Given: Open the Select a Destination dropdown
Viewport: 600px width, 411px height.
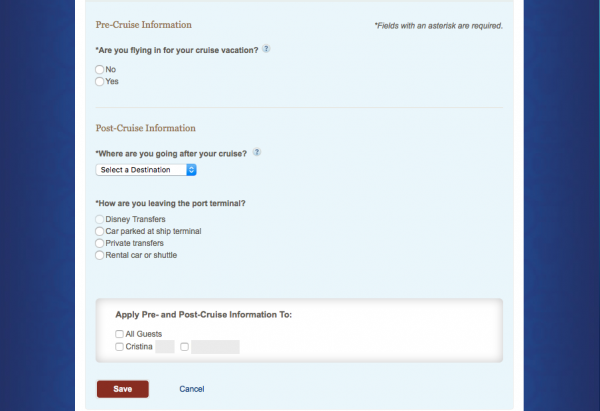Looking at the screenshot, I should click(x=146, y=170).
